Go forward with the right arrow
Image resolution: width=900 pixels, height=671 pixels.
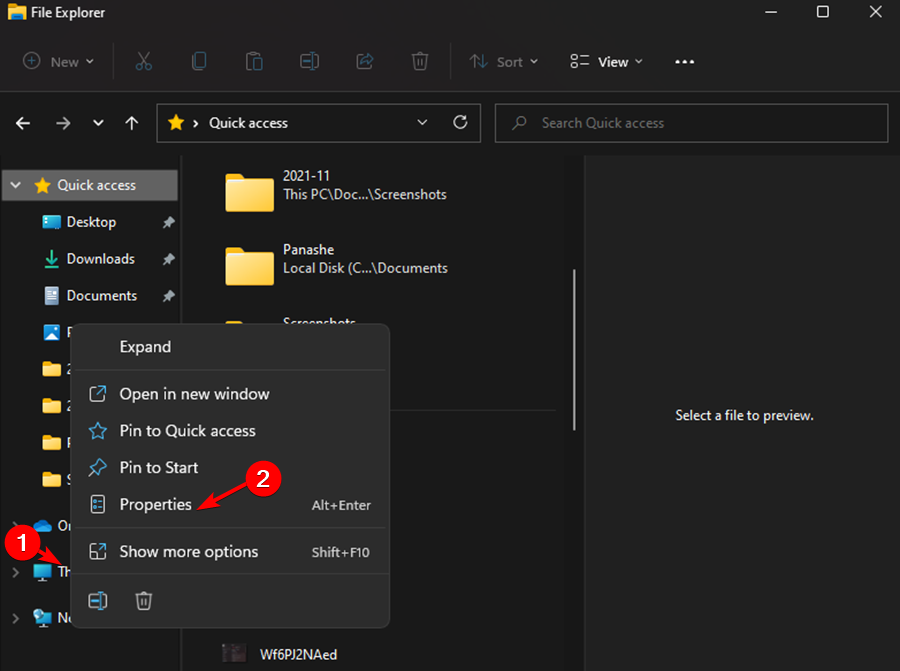(63, 123)
